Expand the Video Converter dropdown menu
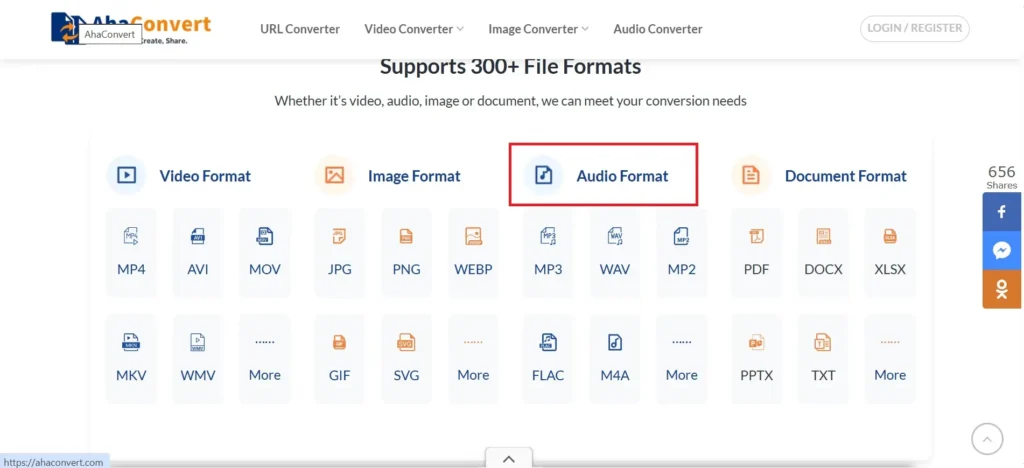1024x468 pixels. click(414, 29)
